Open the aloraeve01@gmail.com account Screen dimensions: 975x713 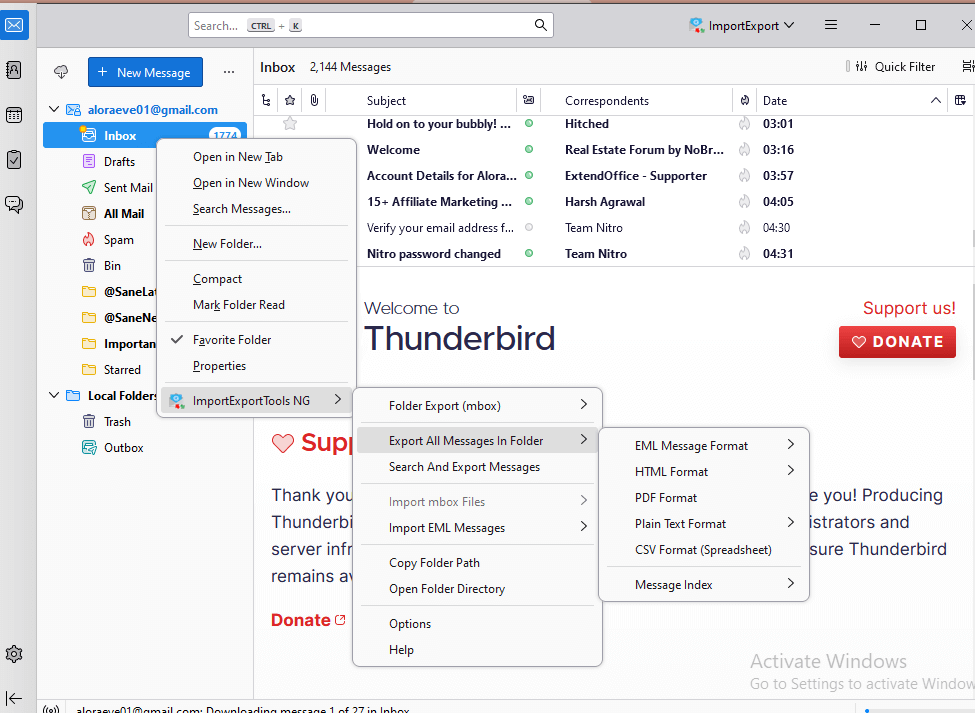pos(152,109)
